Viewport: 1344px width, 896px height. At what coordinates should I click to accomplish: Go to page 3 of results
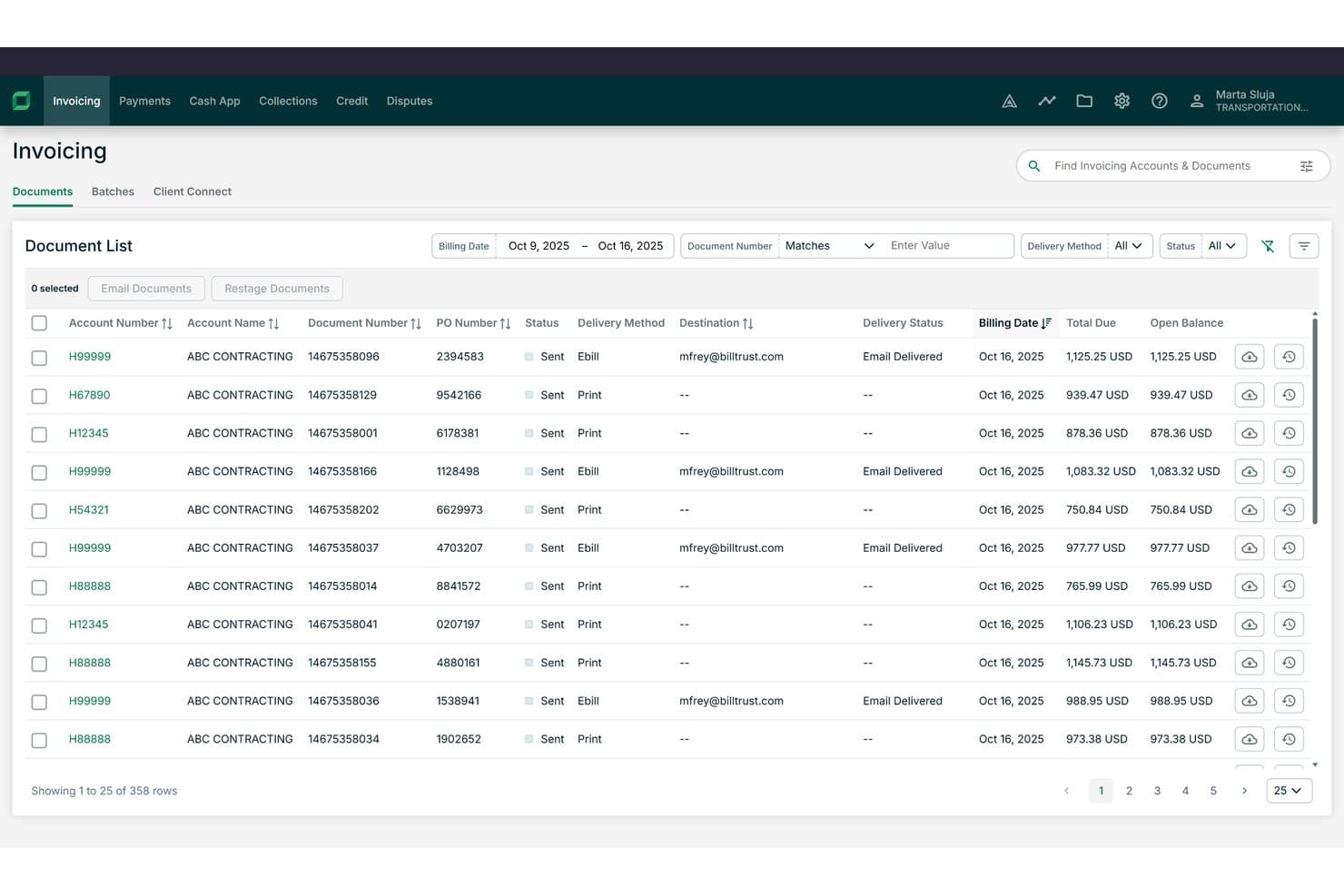pos(1157,791)
